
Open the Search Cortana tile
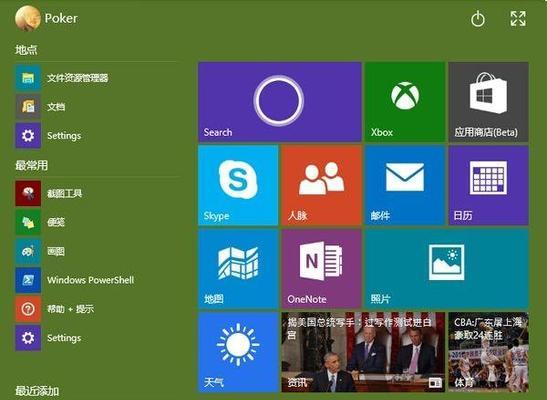280,102
